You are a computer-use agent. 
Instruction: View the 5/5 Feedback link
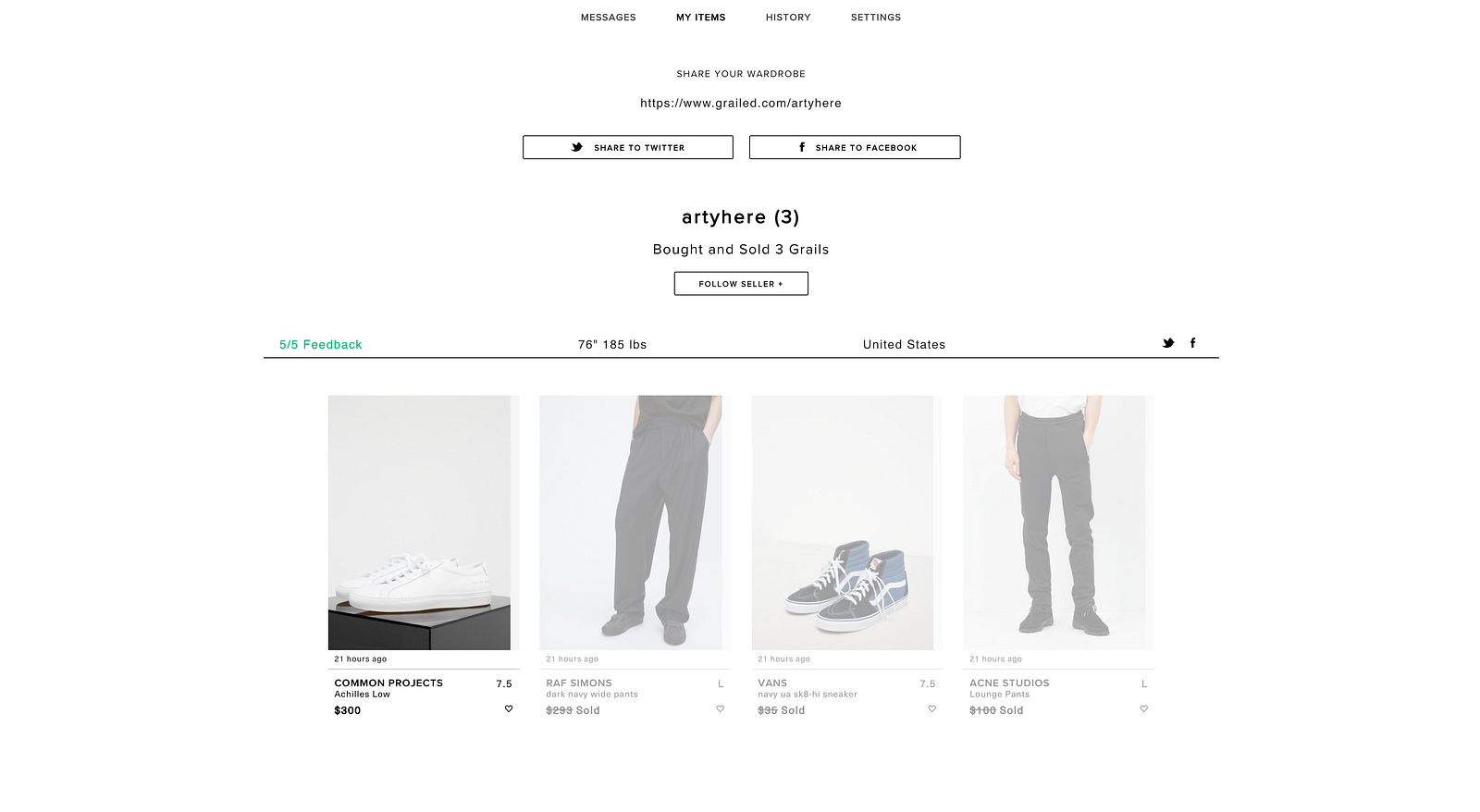point(321,345)
